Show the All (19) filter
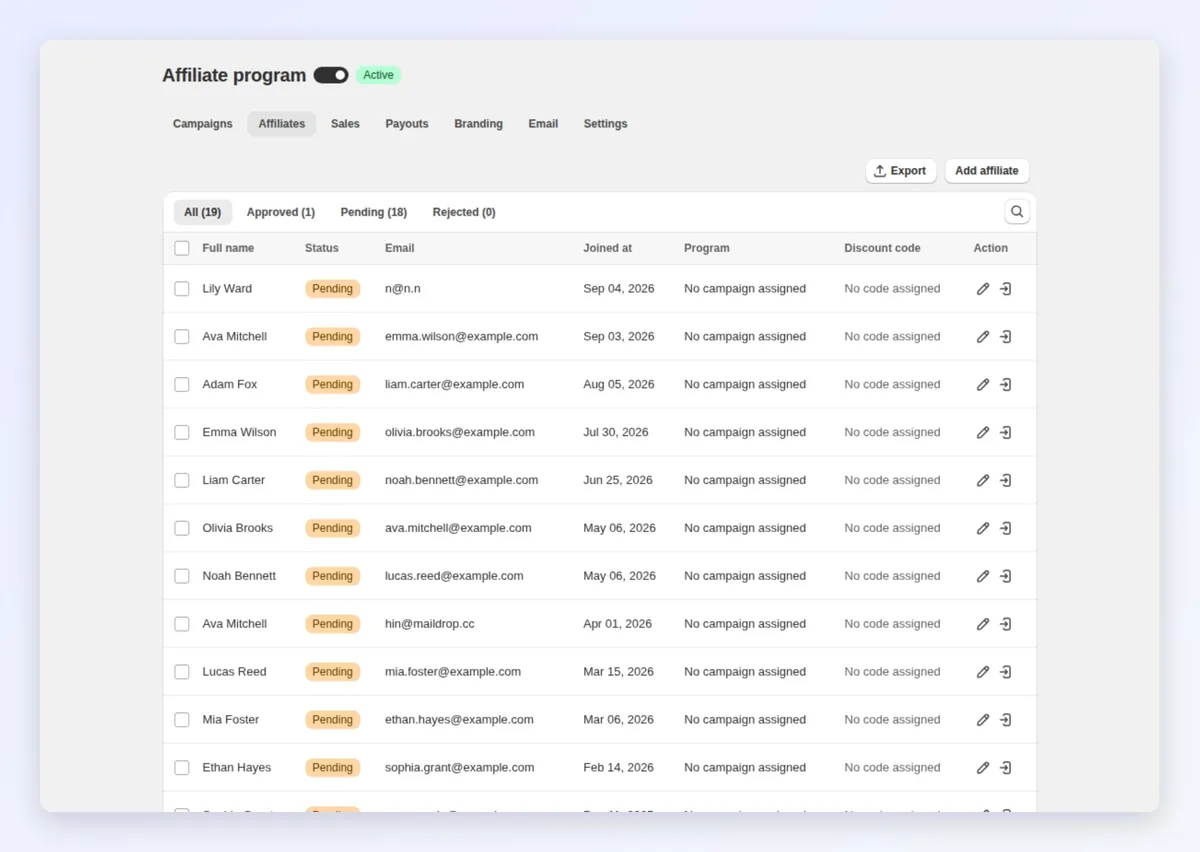 [x=203, y=212]
